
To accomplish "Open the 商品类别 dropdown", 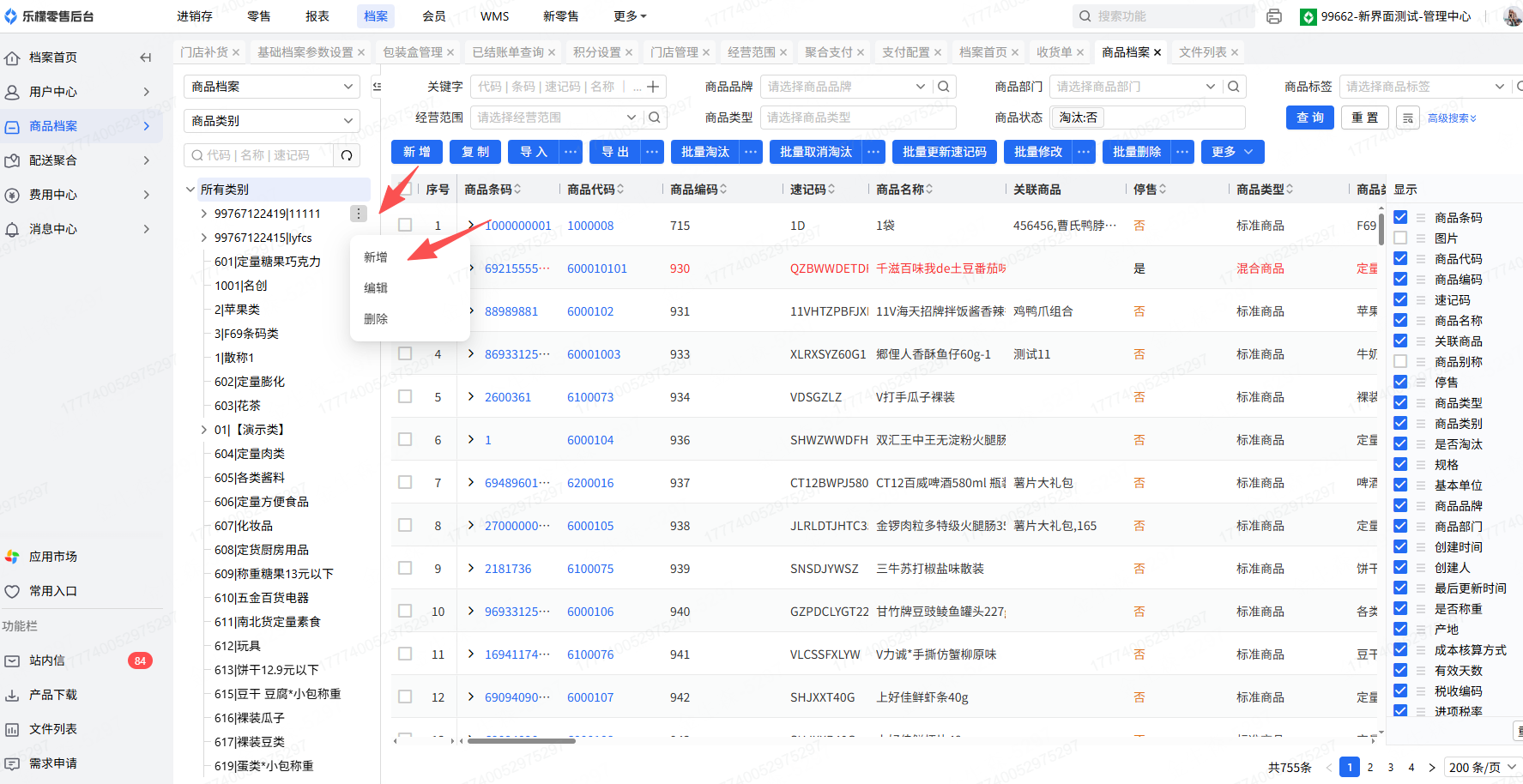I will [x=271, y=121].
